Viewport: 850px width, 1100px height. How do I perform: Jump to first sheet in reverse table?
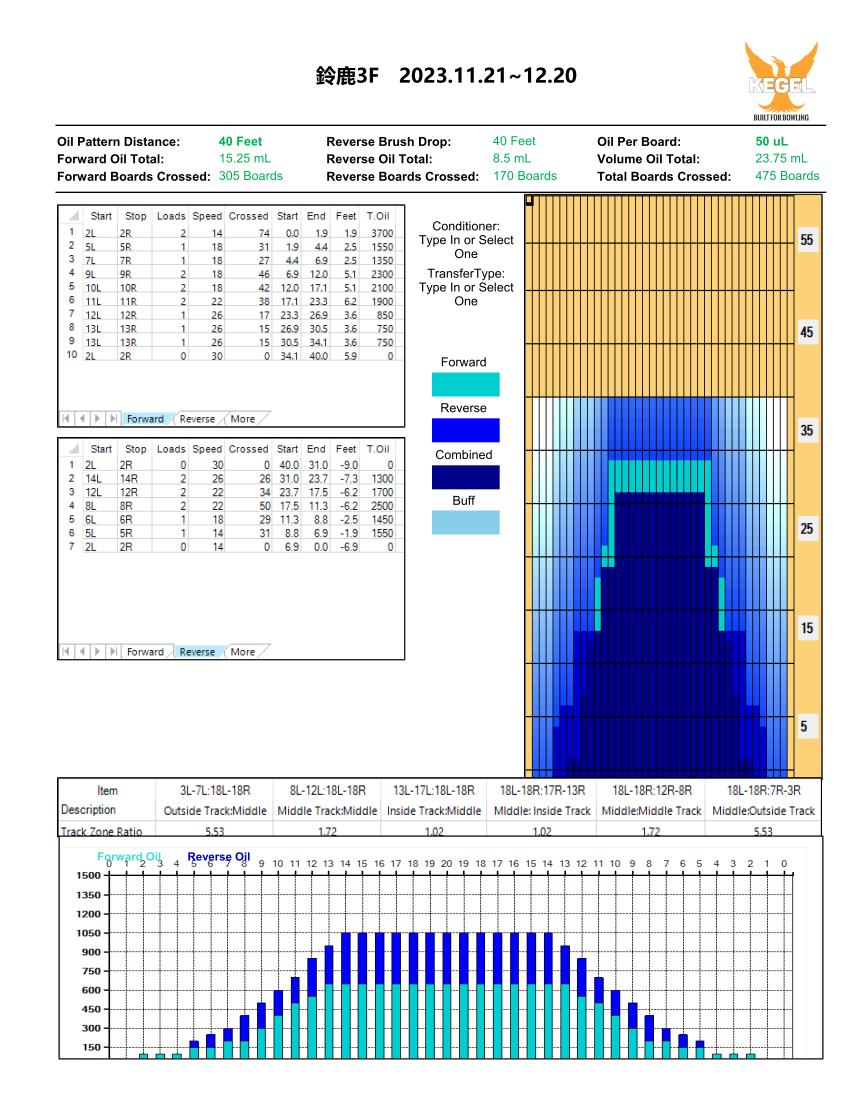[x=65, y=652]
